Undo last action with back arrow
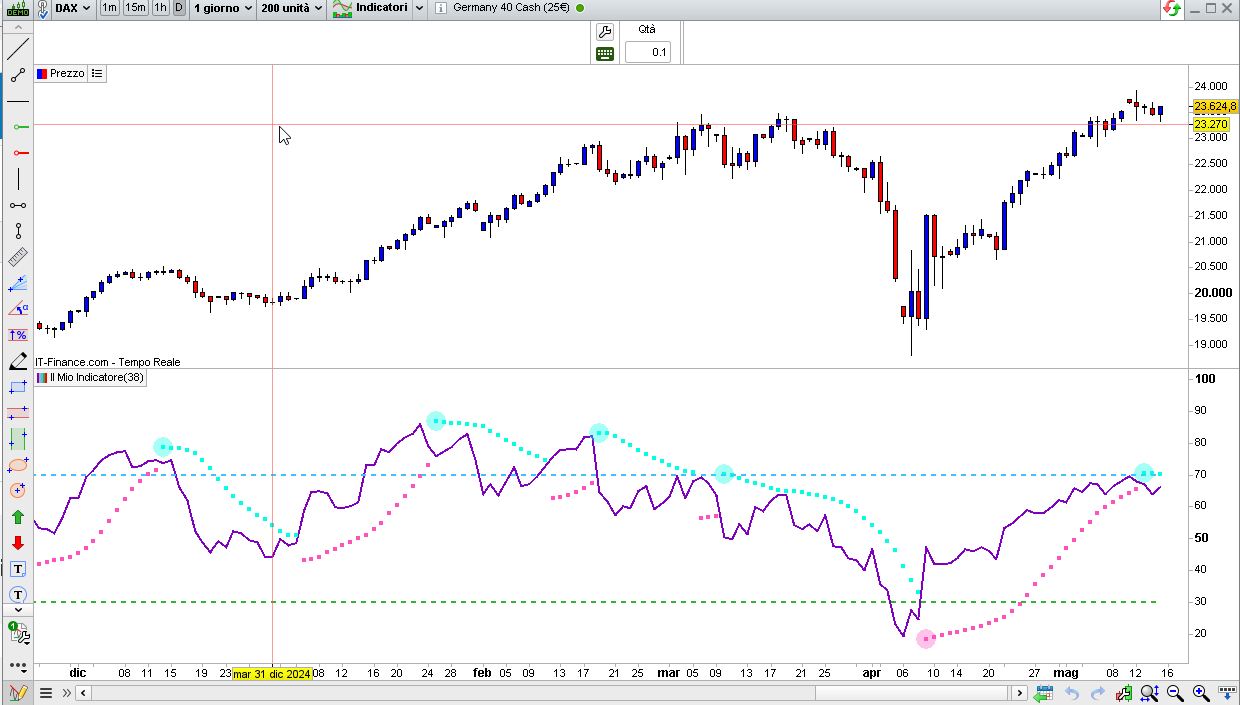The width and height of the screenshot is (1240, 705). click(1072, 693)
